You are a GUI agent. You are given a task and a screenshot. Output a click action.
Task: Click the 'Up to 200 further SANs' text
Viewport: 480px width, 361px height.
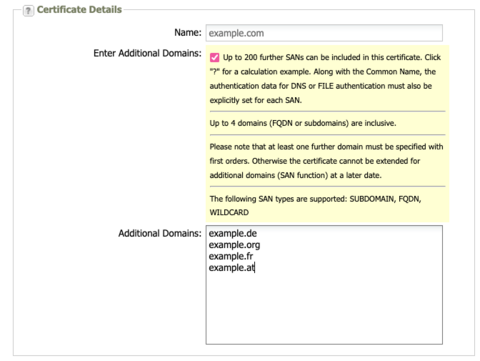(x=325, y=79)
